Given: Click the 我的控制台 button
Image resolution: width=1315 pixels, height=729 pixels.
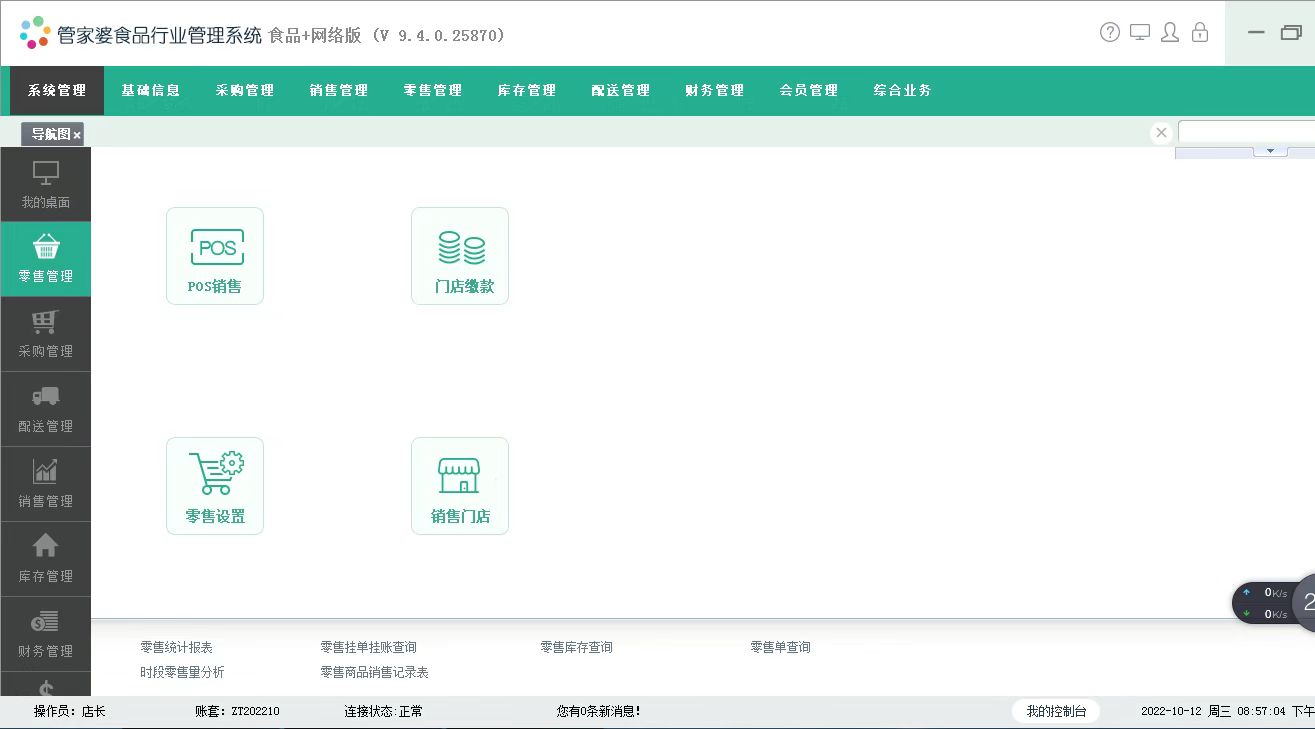Looking at the screenshot, I should point(1056,711).
